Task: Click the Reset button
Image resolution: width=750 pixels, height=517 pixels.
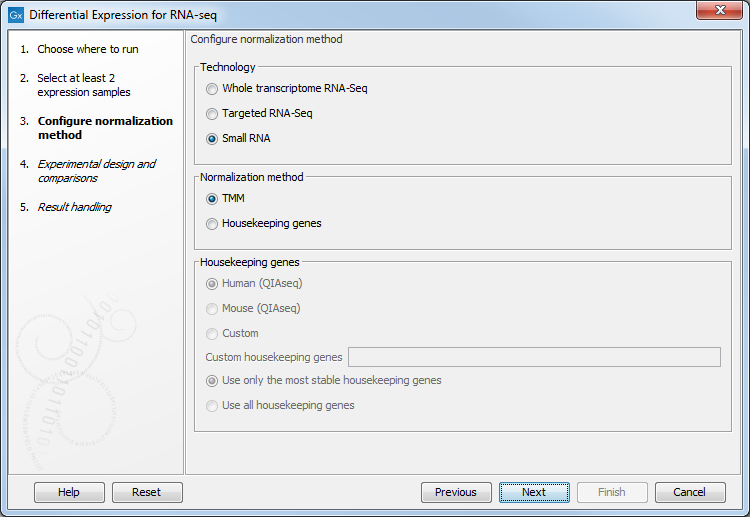Action: pyautogui.click(x=146, y=492)
